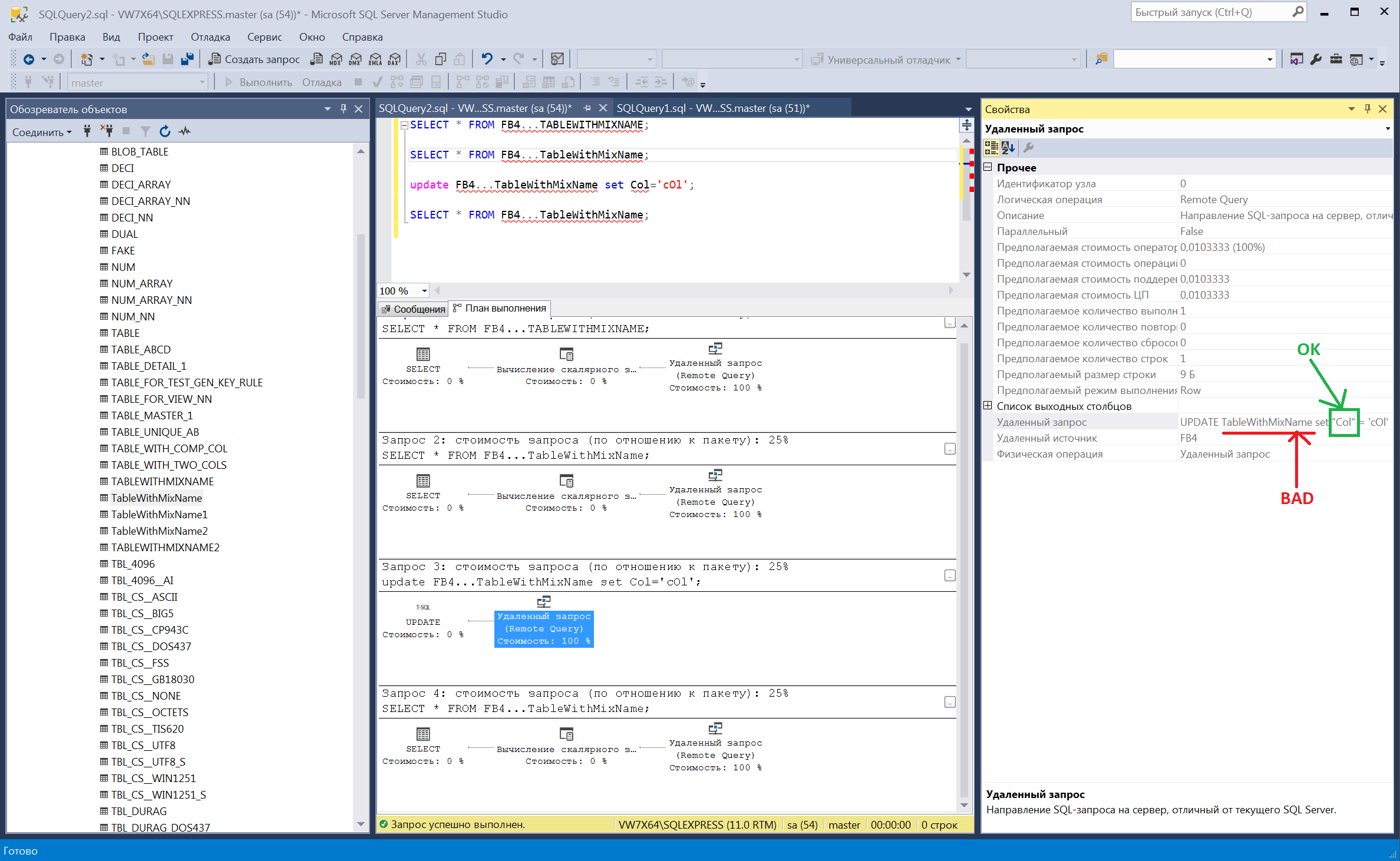Click the Activity Monitor pulse icon in Object Explorer
The image size is (1400, 861).
tap(184, 131)
